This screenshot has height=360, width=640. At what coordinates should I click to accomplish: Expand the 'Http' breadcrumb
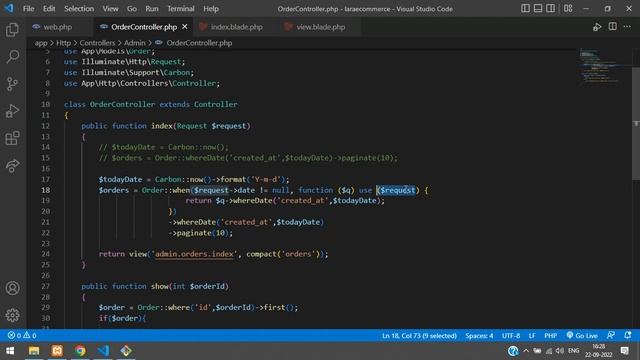point(63,43)
